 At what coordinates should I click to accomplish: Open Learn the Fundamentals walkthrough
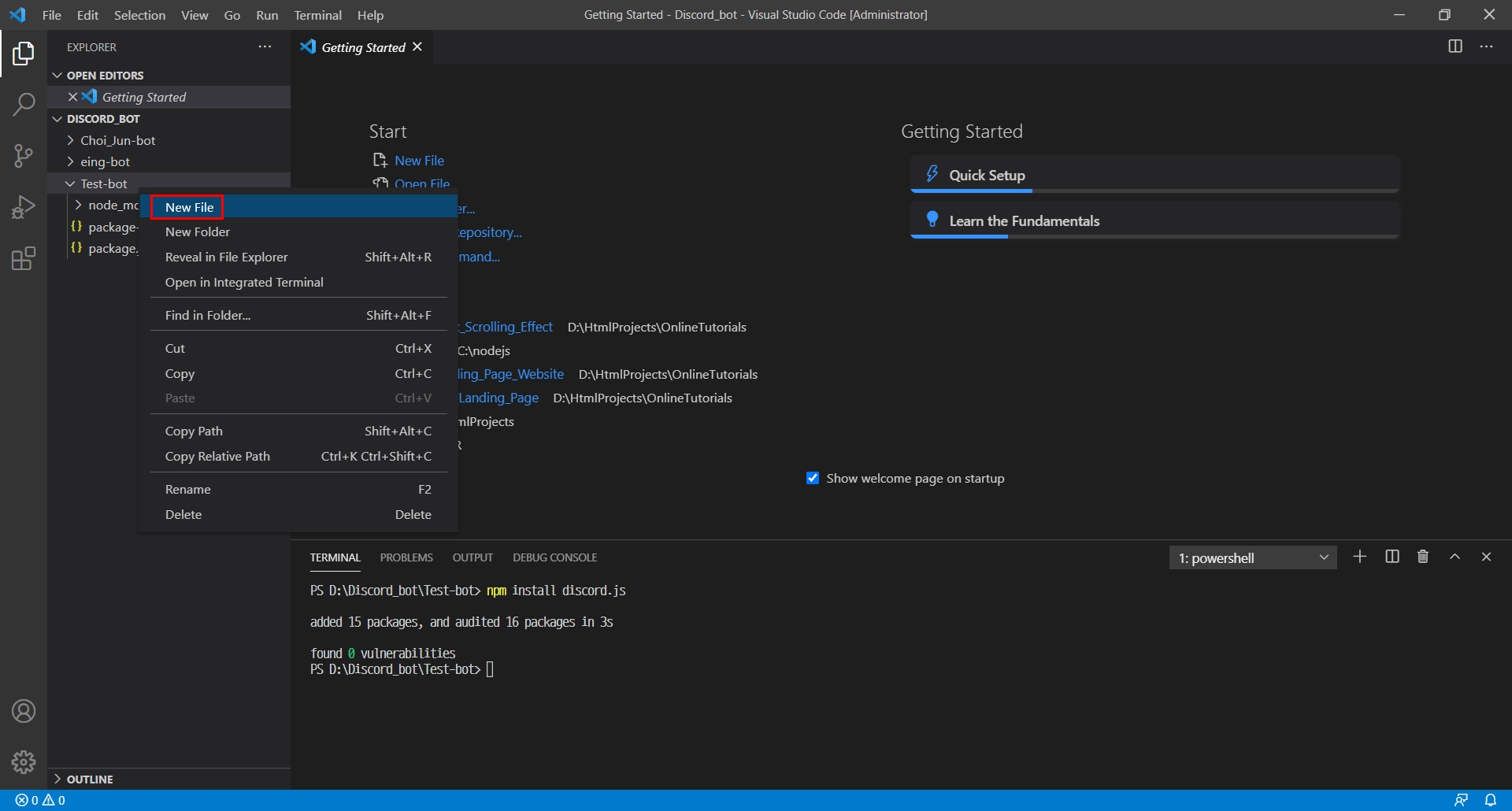(x=1154, y=220)
